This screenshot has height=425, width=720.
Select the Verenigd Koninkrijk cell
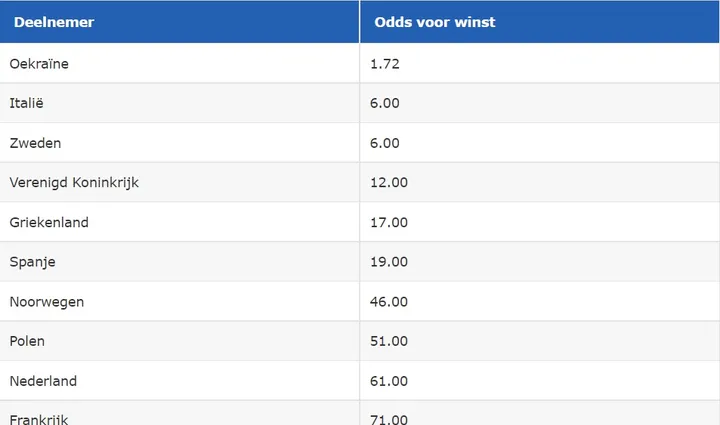(74, 182)
